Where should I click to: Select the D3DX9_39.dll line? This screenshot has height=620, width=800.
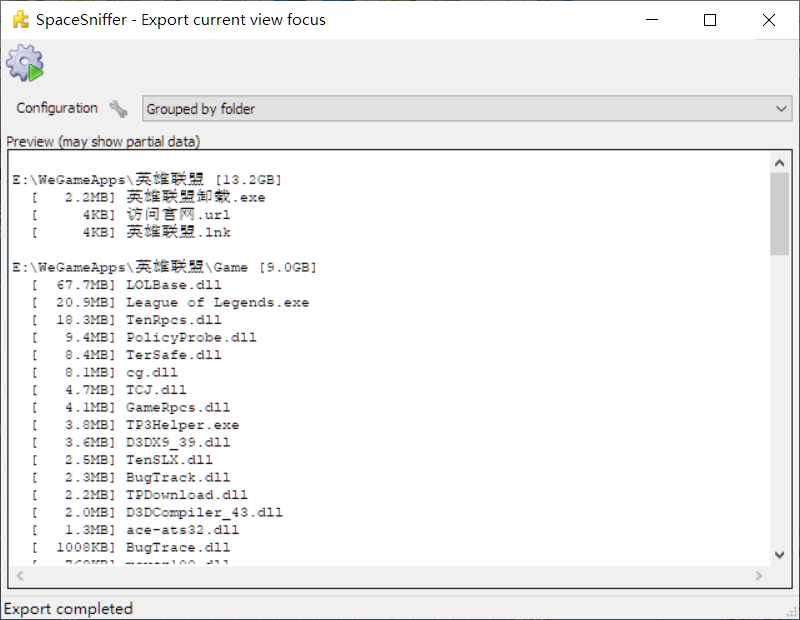[131, 442]
